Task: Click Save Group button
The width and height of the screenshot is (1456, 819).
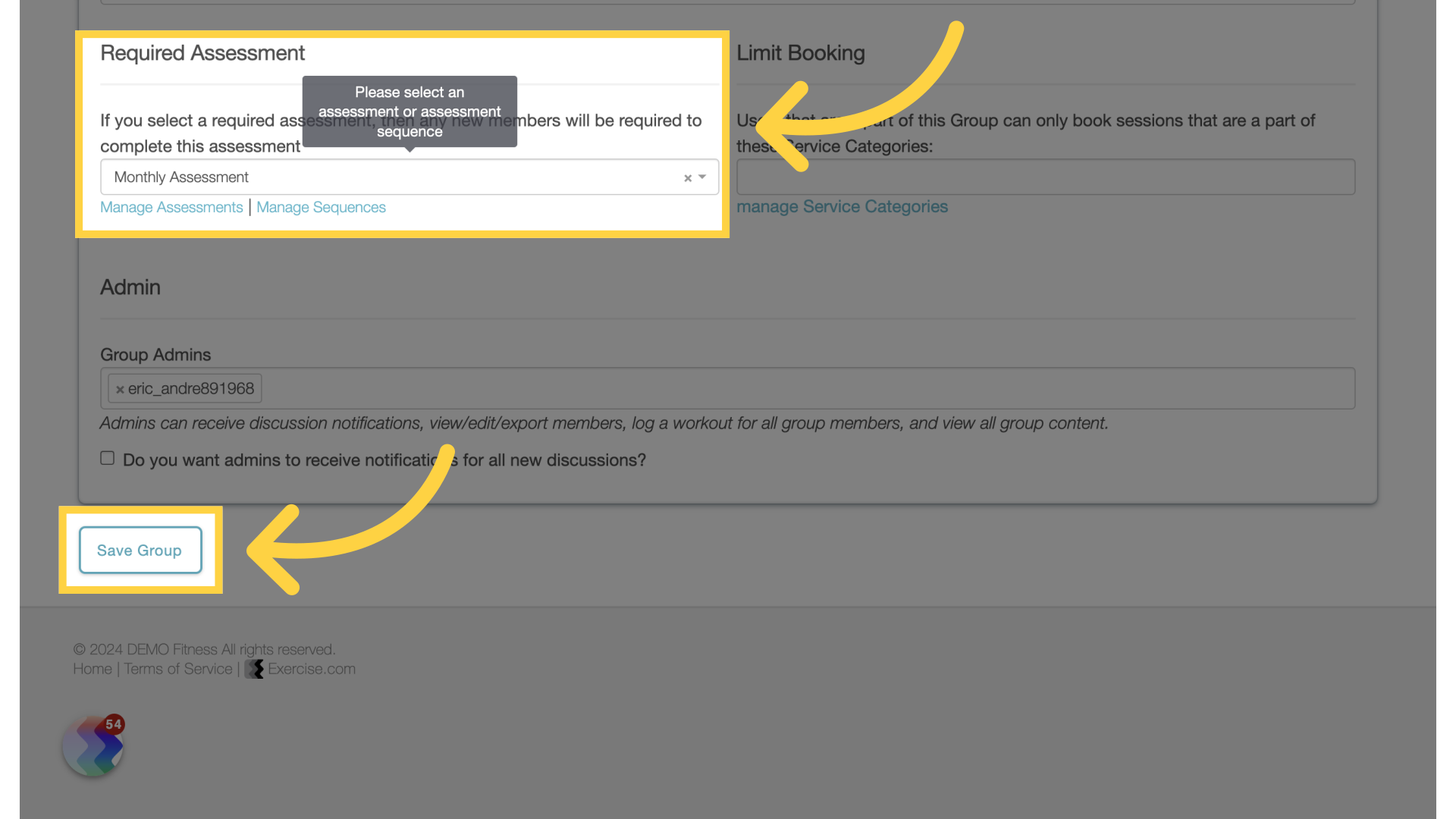Action: click(139, 549)
